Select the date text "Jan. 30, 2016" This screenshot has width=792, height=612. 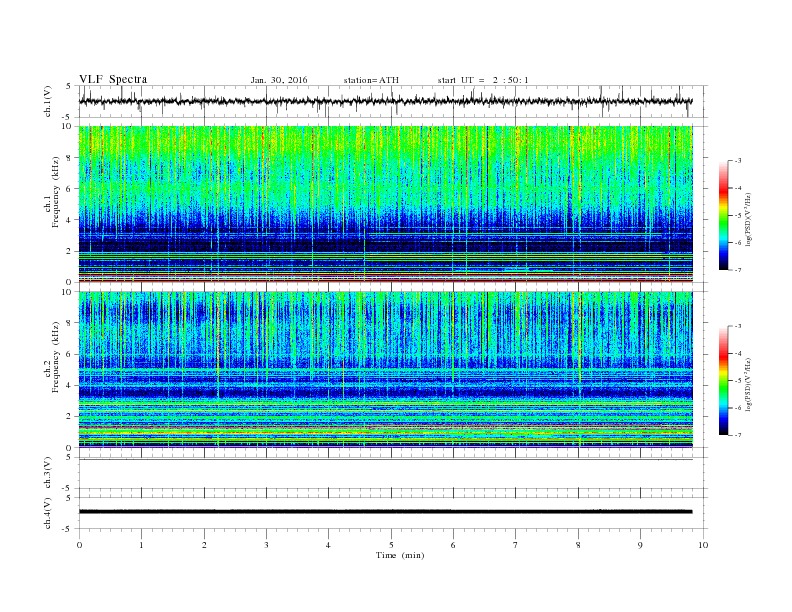coord(279,80)
